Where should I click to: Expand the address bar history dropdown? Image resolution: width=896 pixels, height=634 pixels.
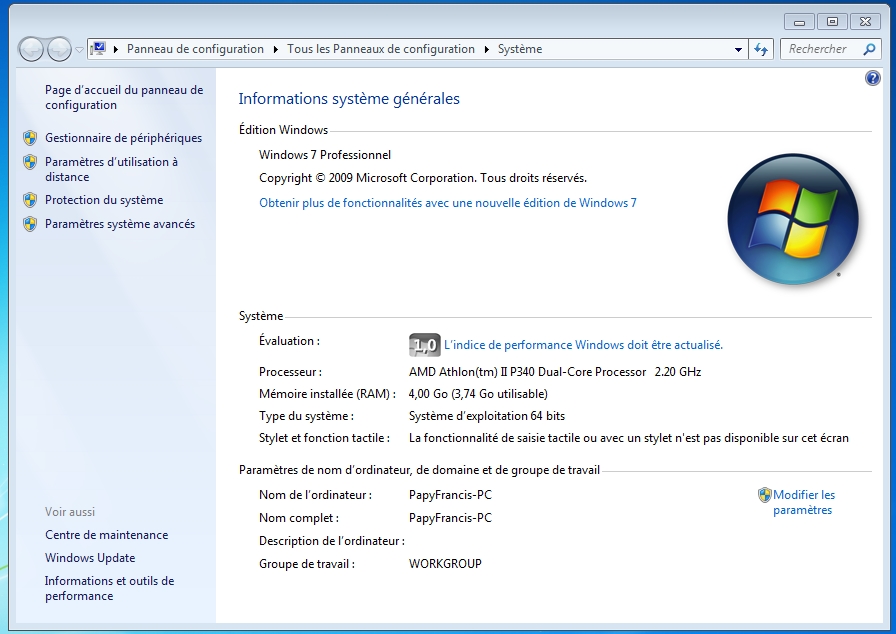(x=738, y=49)
